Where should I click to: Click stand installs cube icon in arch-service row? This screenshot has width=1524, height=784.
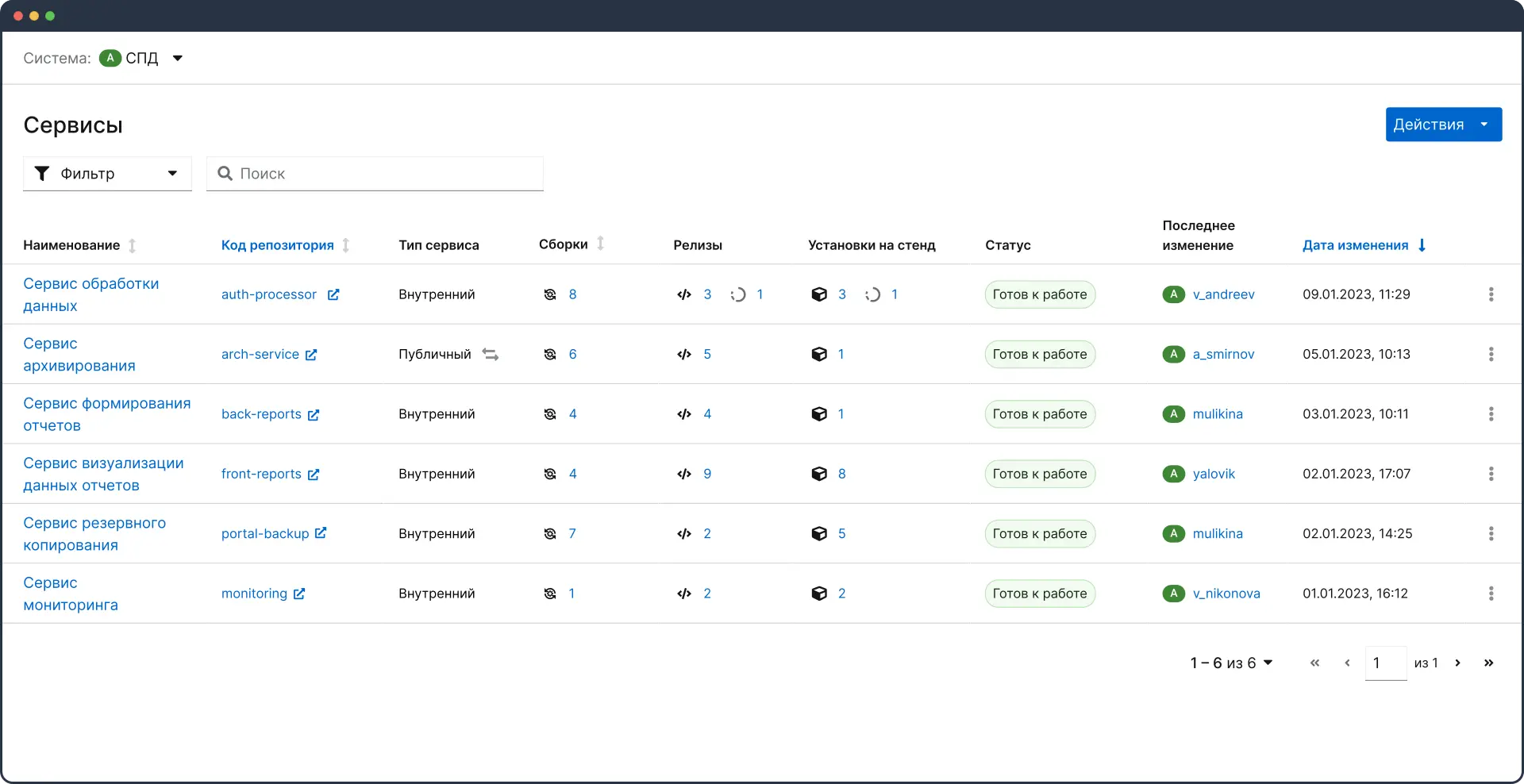tap(819, 354)
